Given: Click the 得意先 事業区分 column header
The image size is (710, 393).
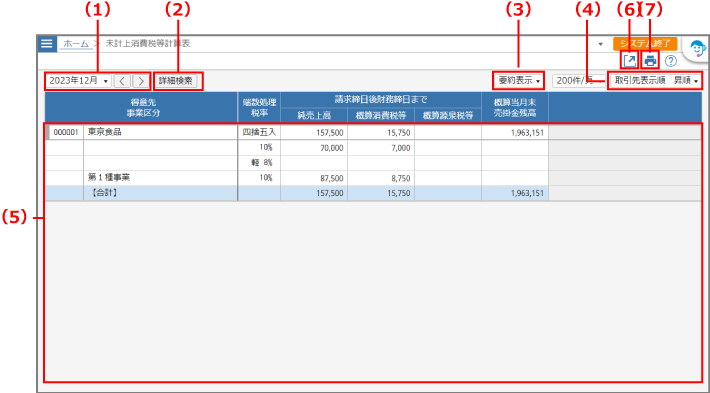Looking at the screenshot, I should 141,107.
